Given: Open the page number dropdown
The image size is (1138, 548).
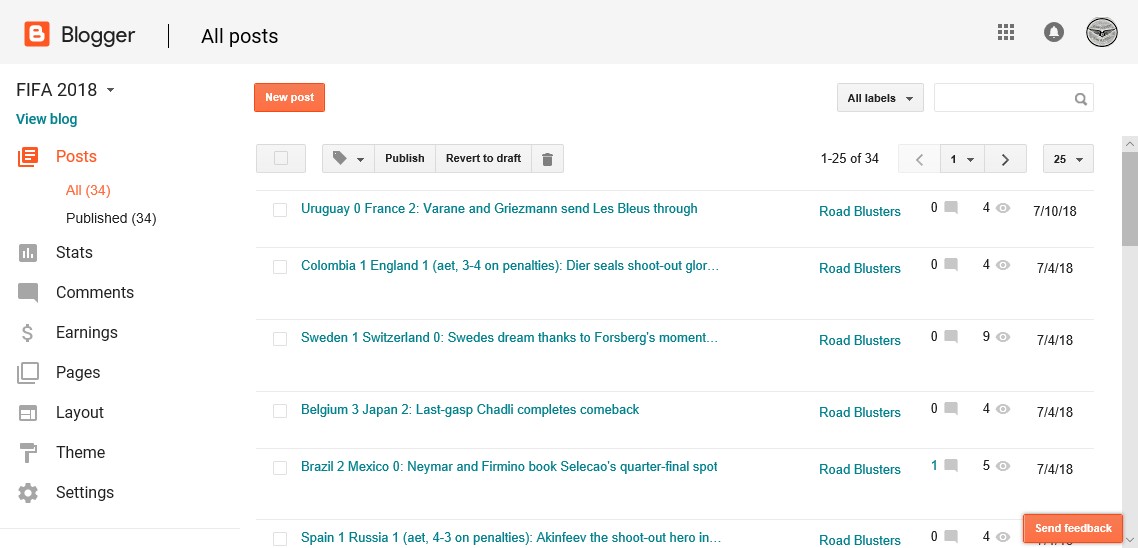Looking at the screenshot, I should coord(962,159).
